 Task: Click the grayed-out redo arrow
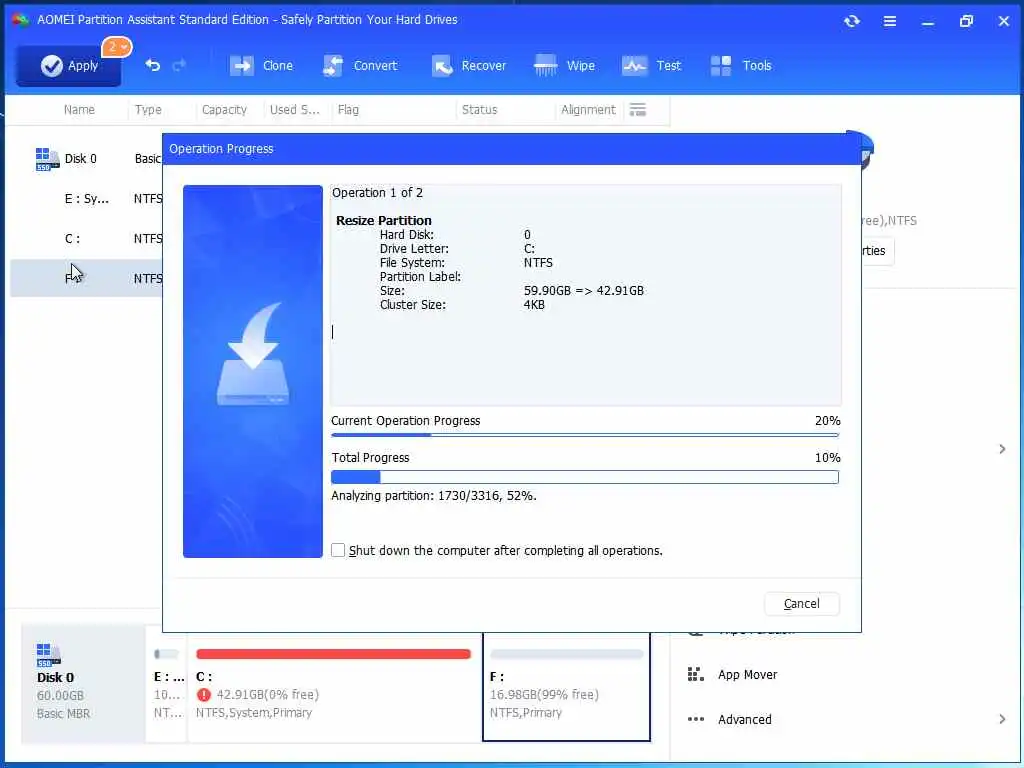(x=179, y=65)
